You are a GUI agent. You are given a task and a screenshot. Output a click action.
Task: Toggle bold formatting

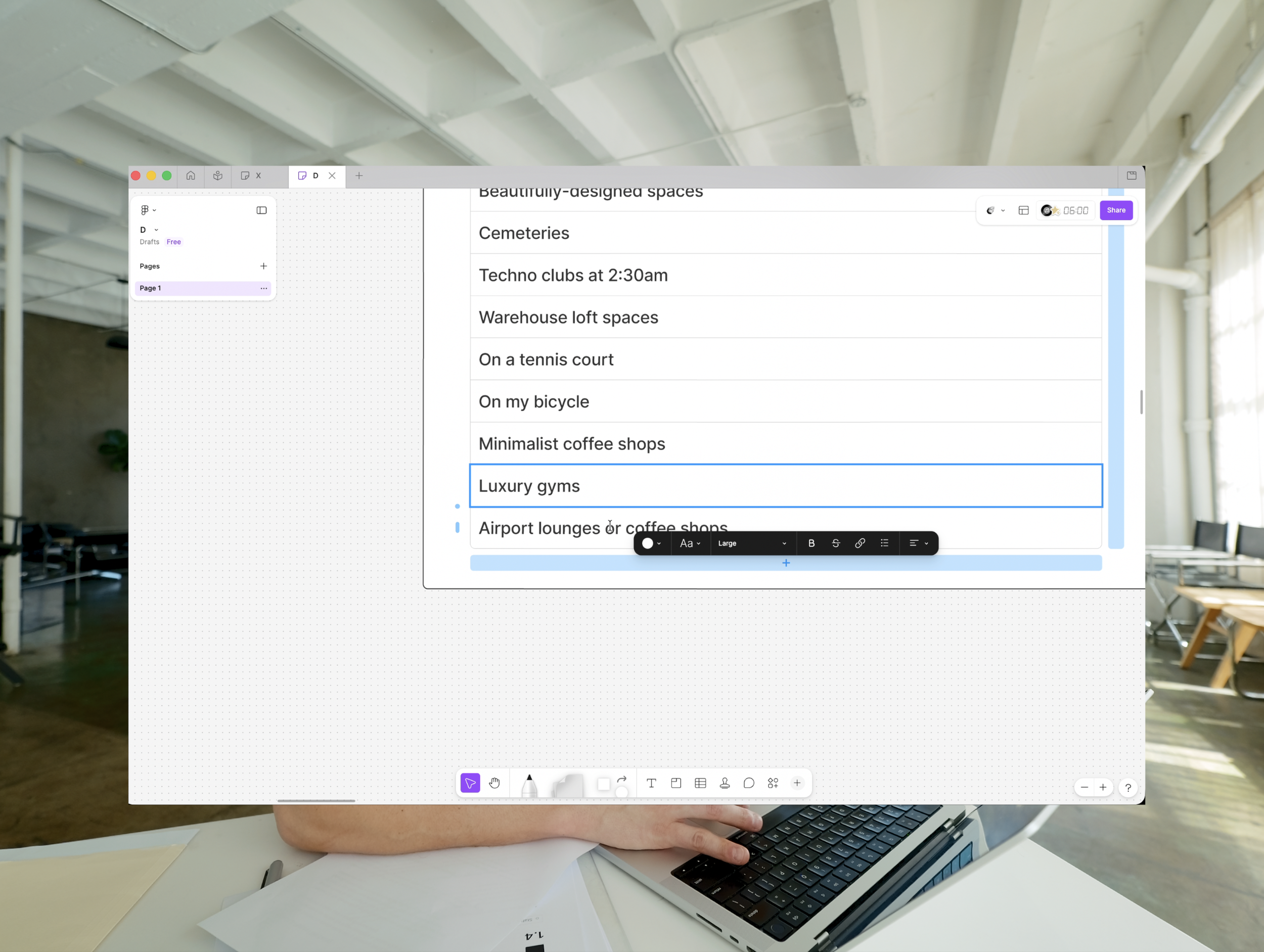pyautogui.click(x=811, y=543)
